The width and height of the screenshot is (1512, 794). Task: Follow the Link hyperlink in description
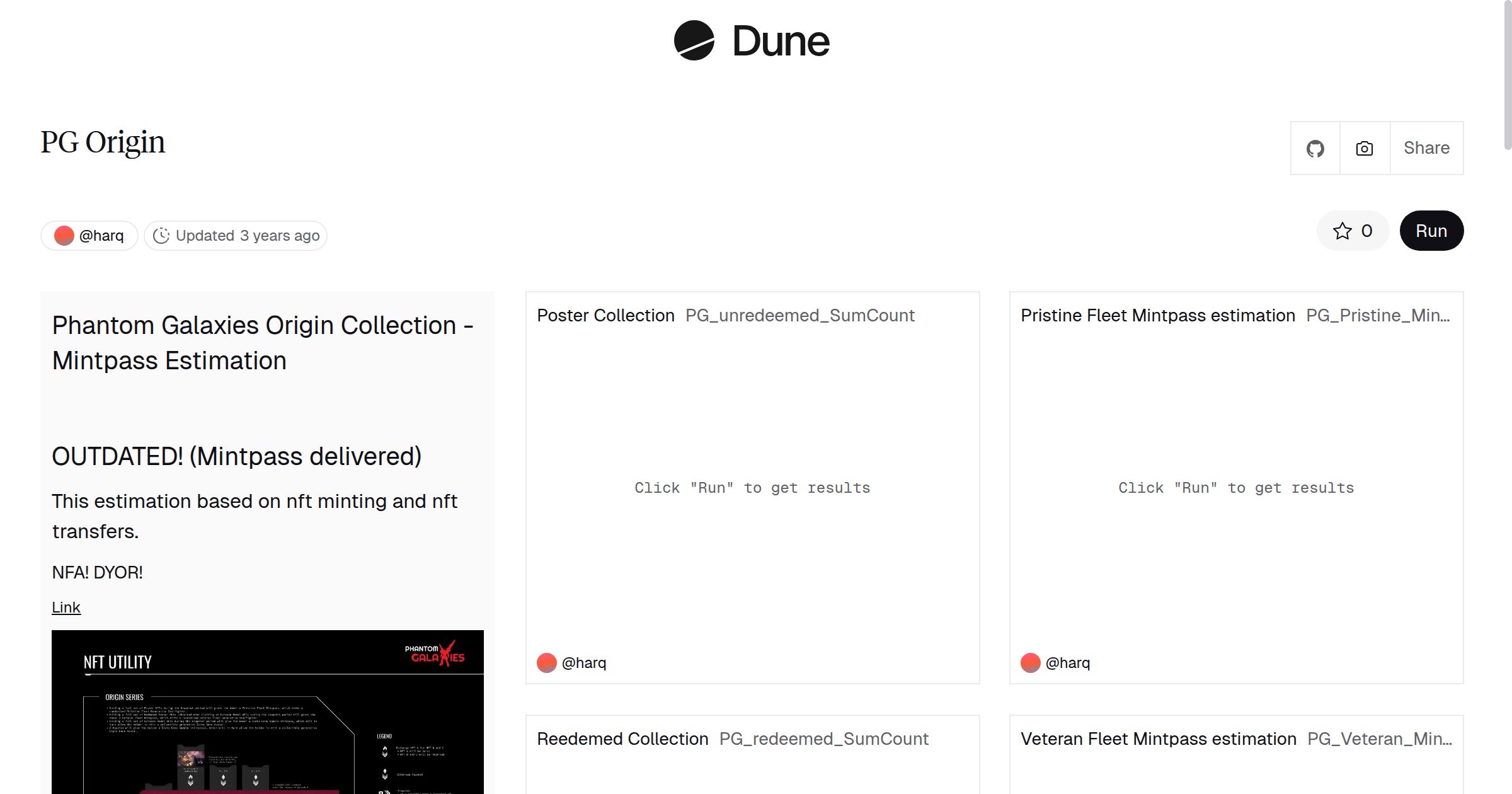click(66, 607)
